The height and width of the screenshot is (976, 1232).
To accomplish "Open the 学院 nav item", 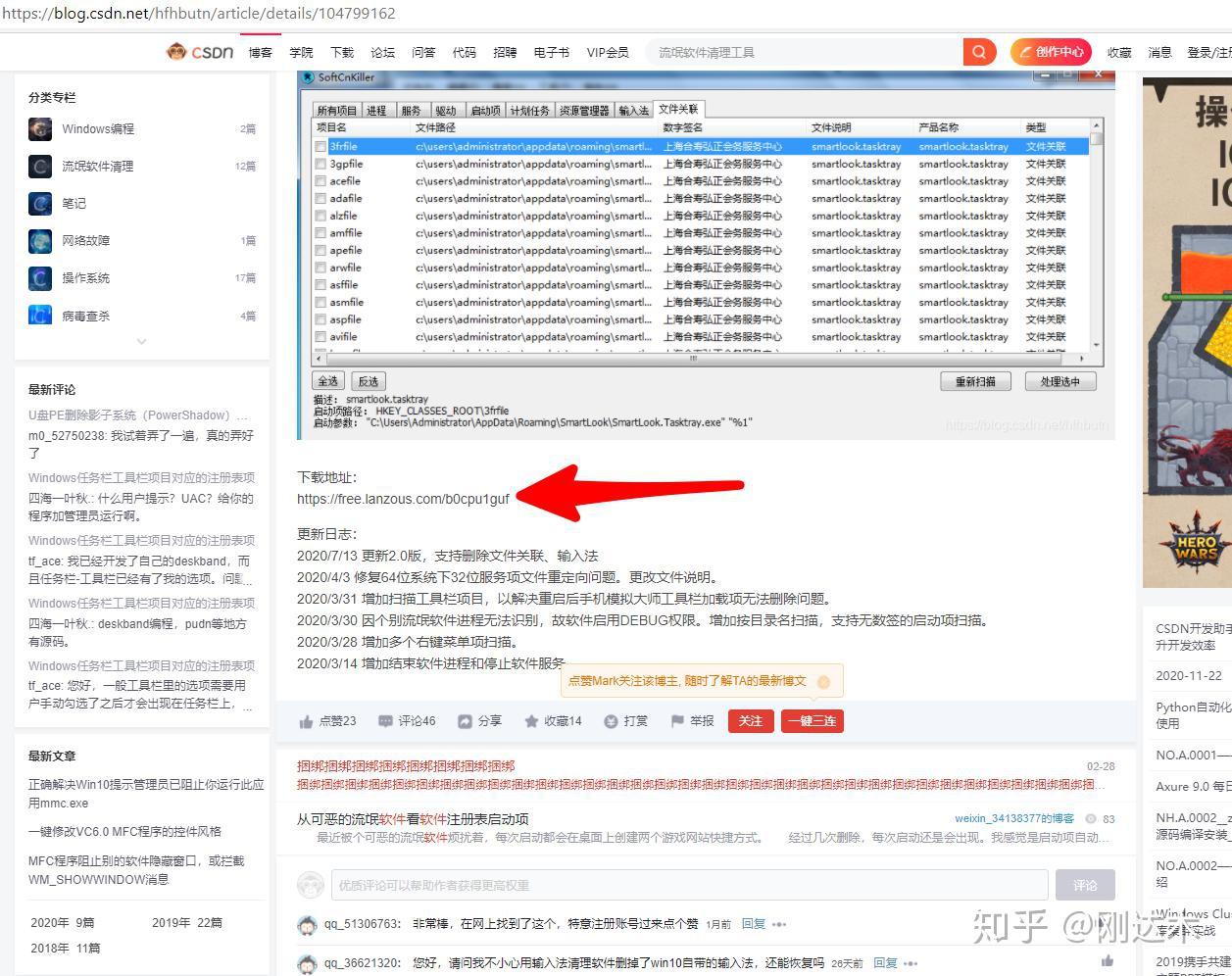I will [301, 52].
